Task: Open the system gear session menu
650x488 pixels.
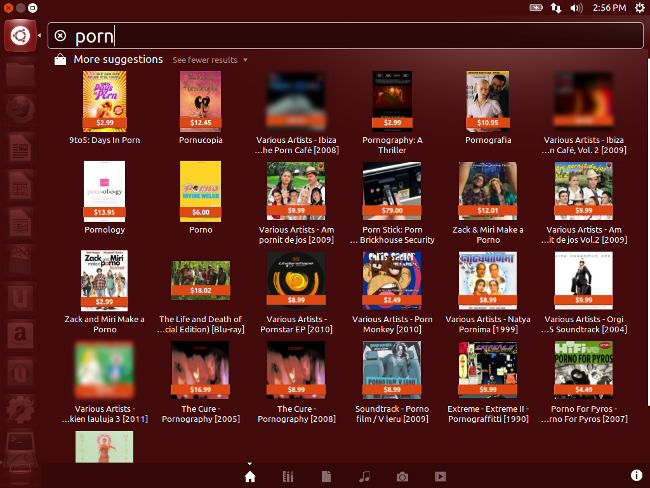Action: (639, 7)
